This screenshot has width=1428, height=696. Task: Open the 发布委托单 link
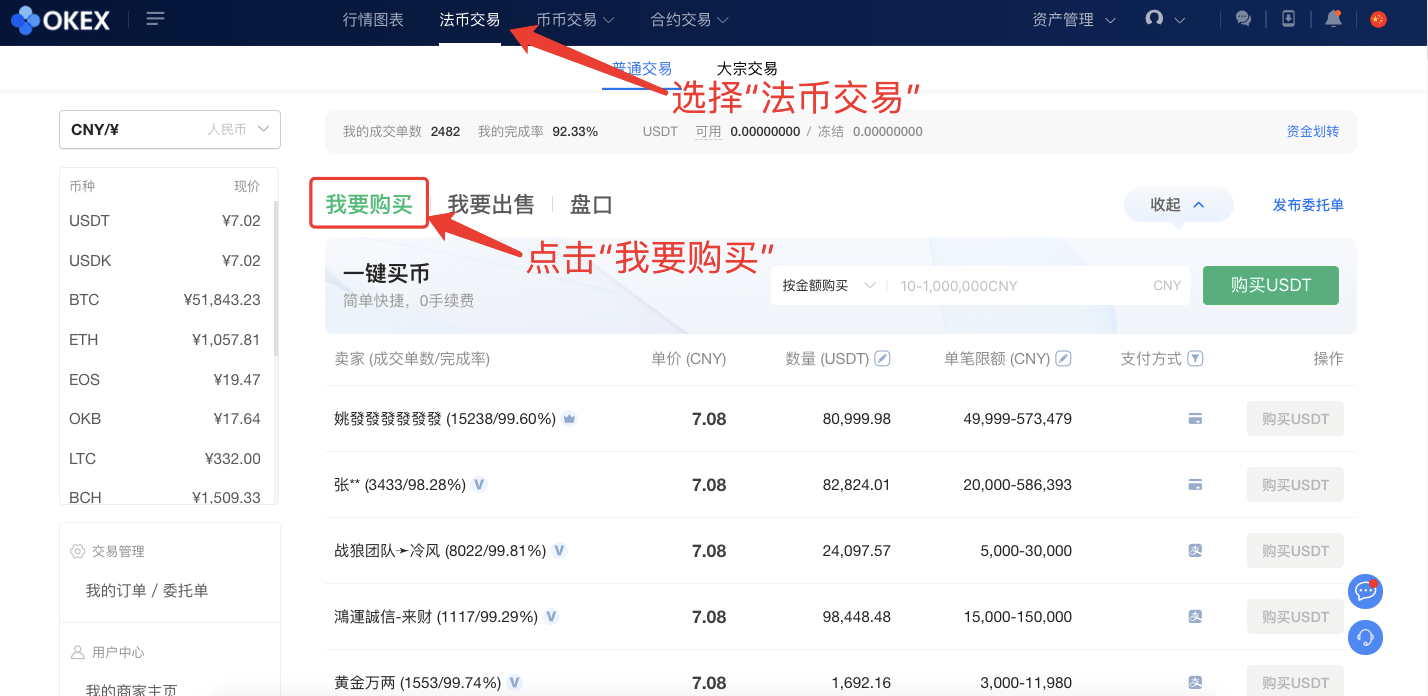(x=1308, y=205)
